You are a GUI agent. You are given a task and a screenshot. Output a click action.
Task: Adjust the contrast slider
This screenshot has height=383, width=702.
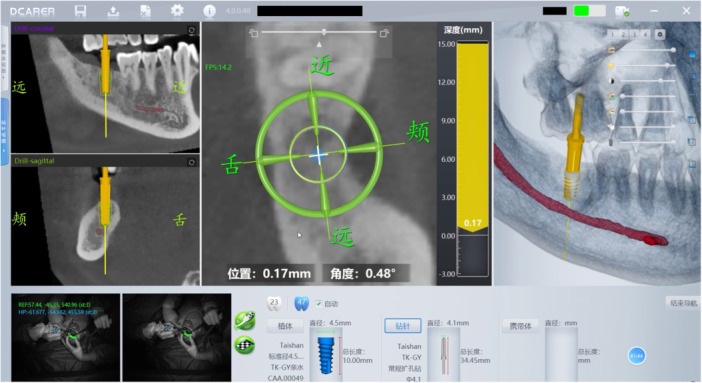click(647, 81)
